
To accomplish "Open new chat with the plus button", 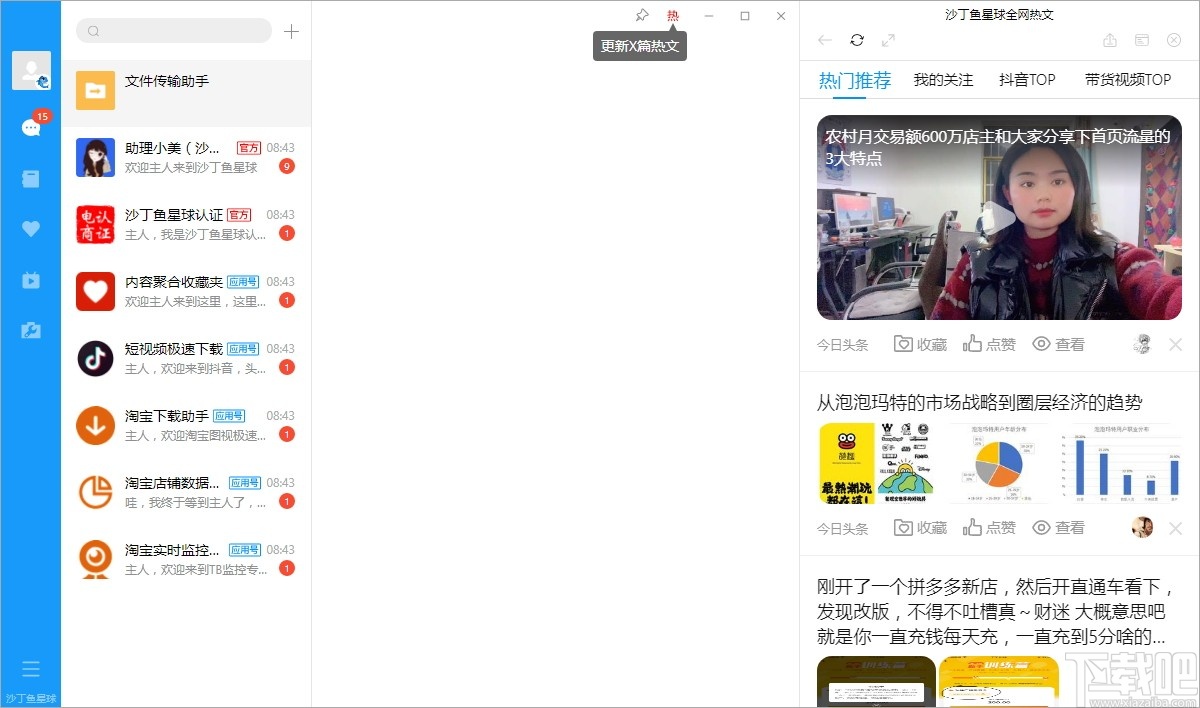I will pos(291,31).
